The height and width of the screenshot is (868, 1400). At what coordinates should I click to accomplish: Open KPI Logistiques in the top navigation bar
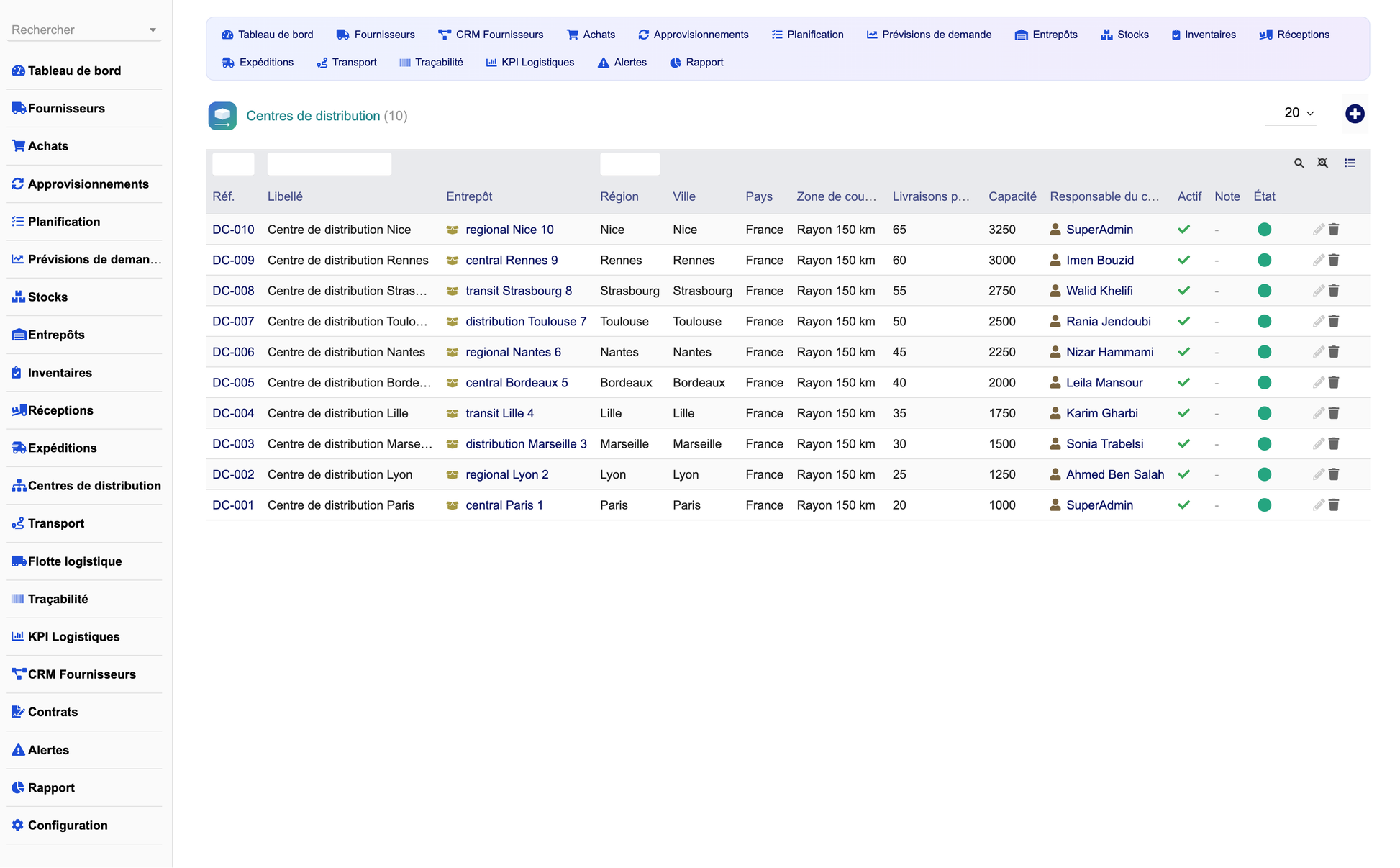click(530, 63)
